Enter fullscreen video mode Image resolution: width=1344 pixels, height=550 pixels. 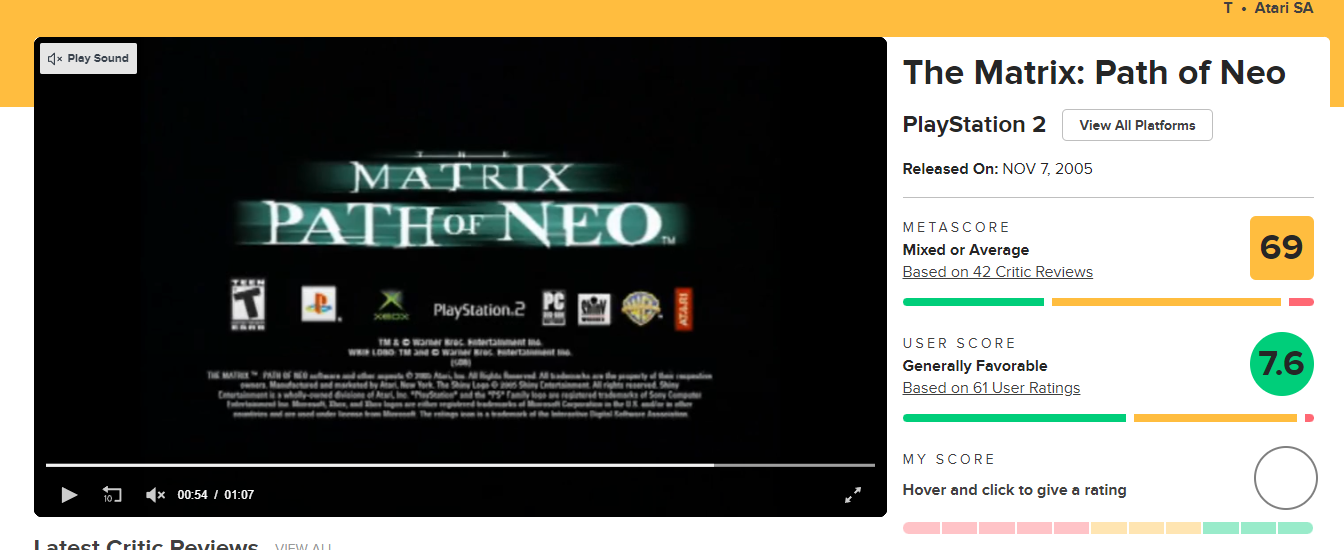coord(853,494)
